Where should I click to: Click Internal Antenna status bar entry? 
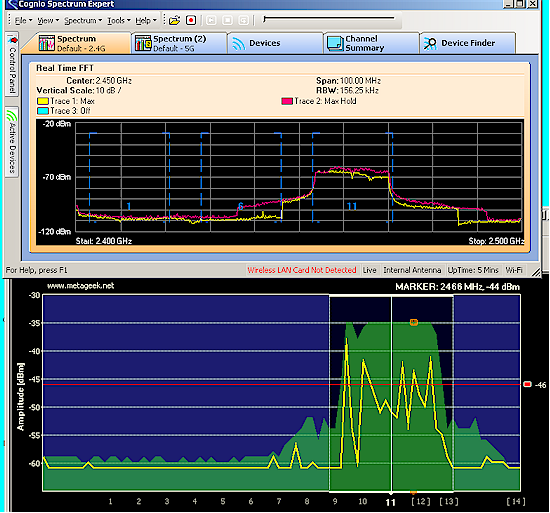tap(412, 270)
